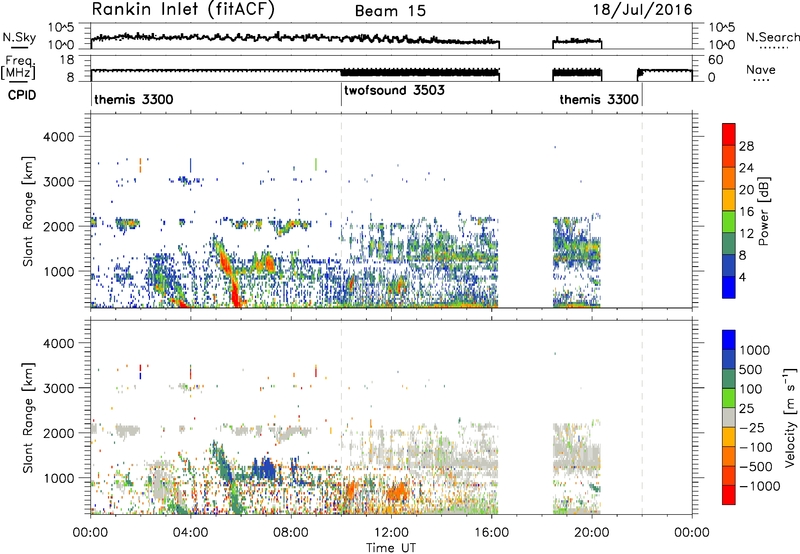Click the "themis 3300" label before 22:00 marker

point(599,99)
